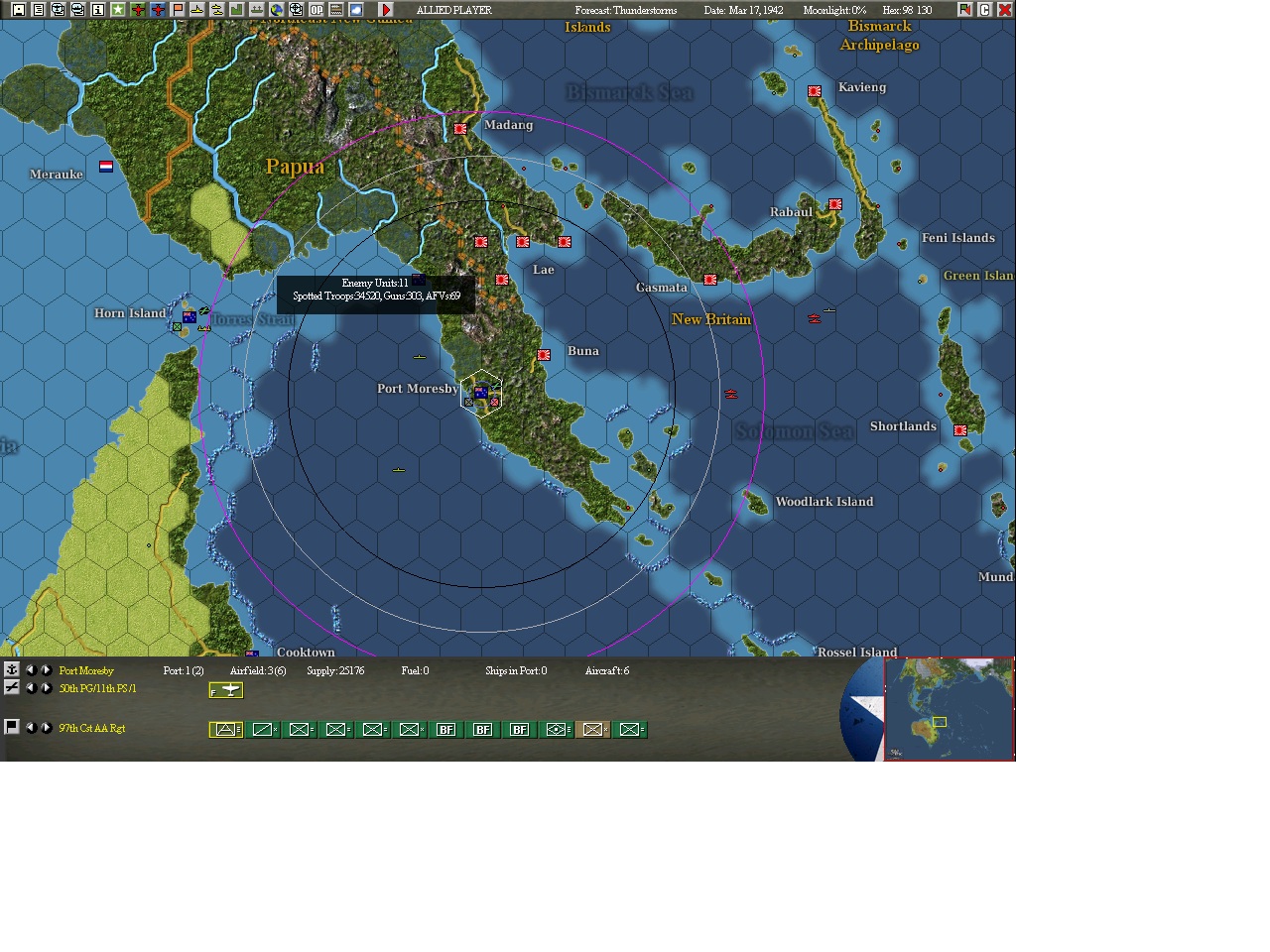Go to previous base before Port Moresby
Image resolution: width=1270 pixels, height=952 pixels.
(30, 670)
